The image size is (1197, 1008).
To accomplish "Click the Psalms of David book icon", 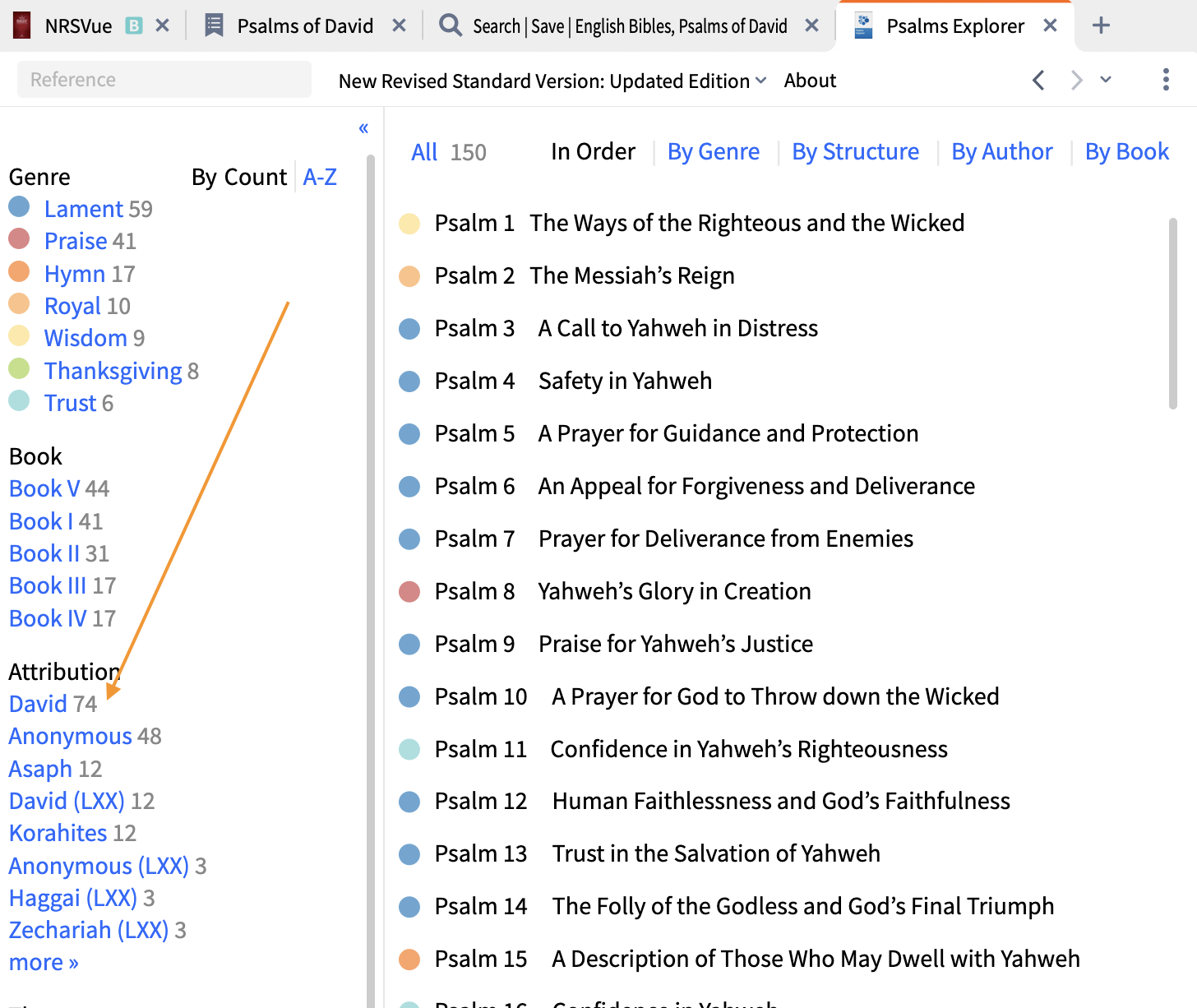I will pyautogui.click(x=213, y=25).
